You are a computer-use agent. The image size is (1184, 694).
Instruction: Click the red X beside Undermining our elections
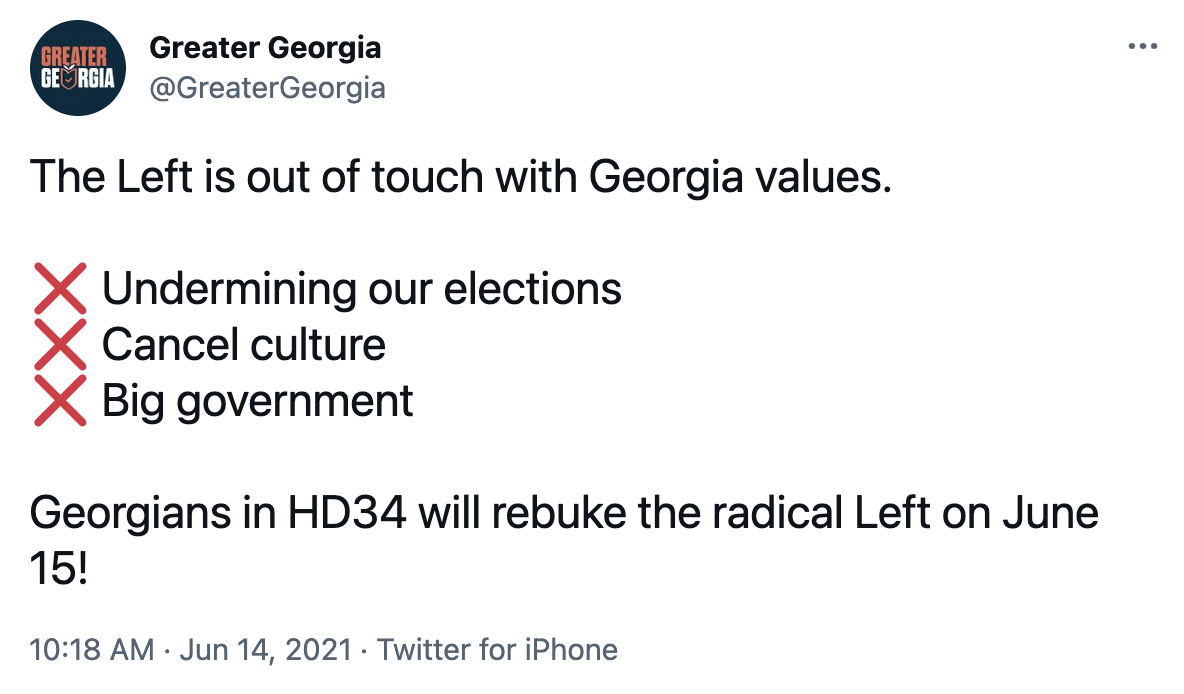[x=60, y=289]
